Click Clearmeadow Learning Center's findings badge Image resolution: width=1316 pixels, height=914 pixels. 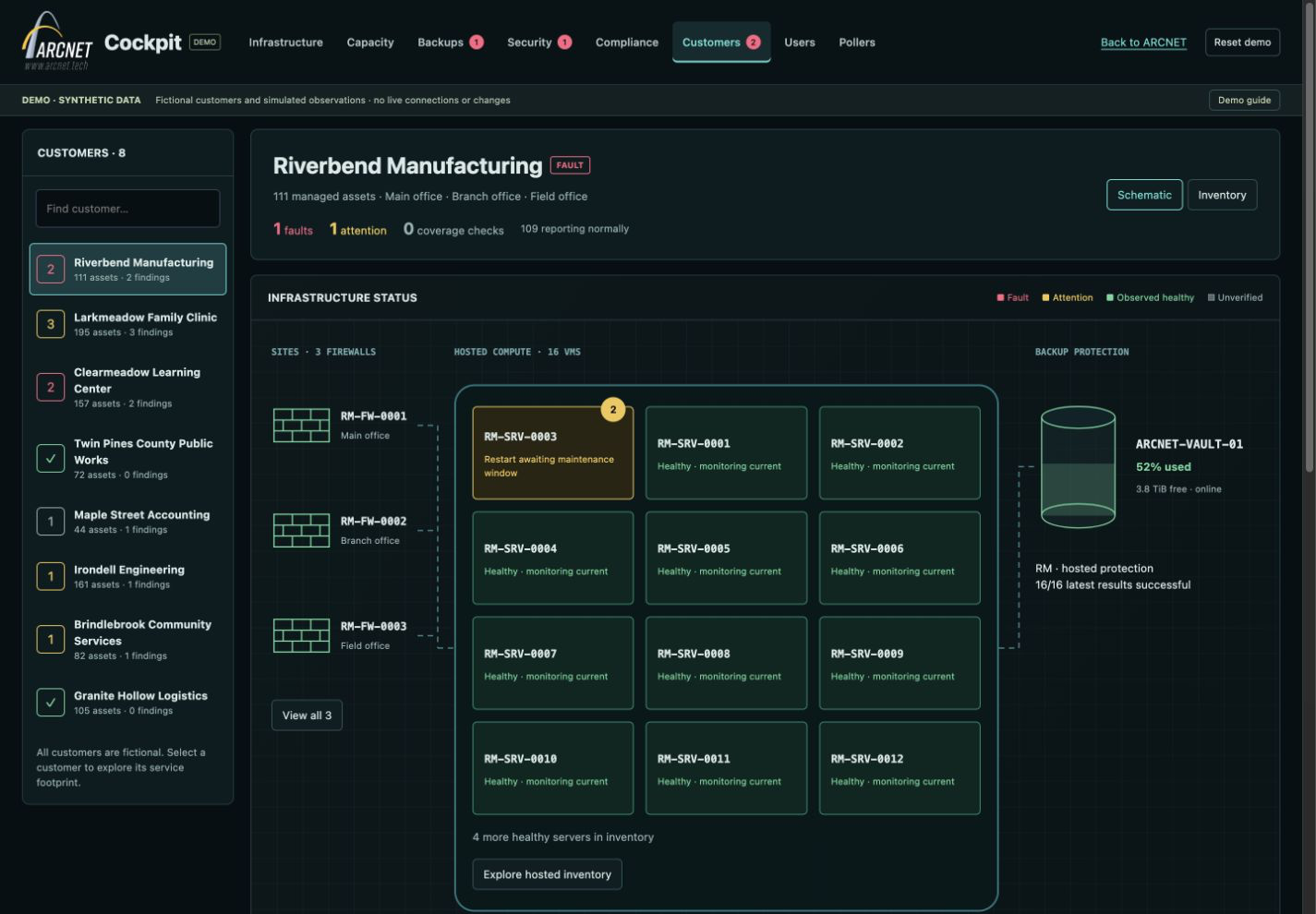click(51, 387)
